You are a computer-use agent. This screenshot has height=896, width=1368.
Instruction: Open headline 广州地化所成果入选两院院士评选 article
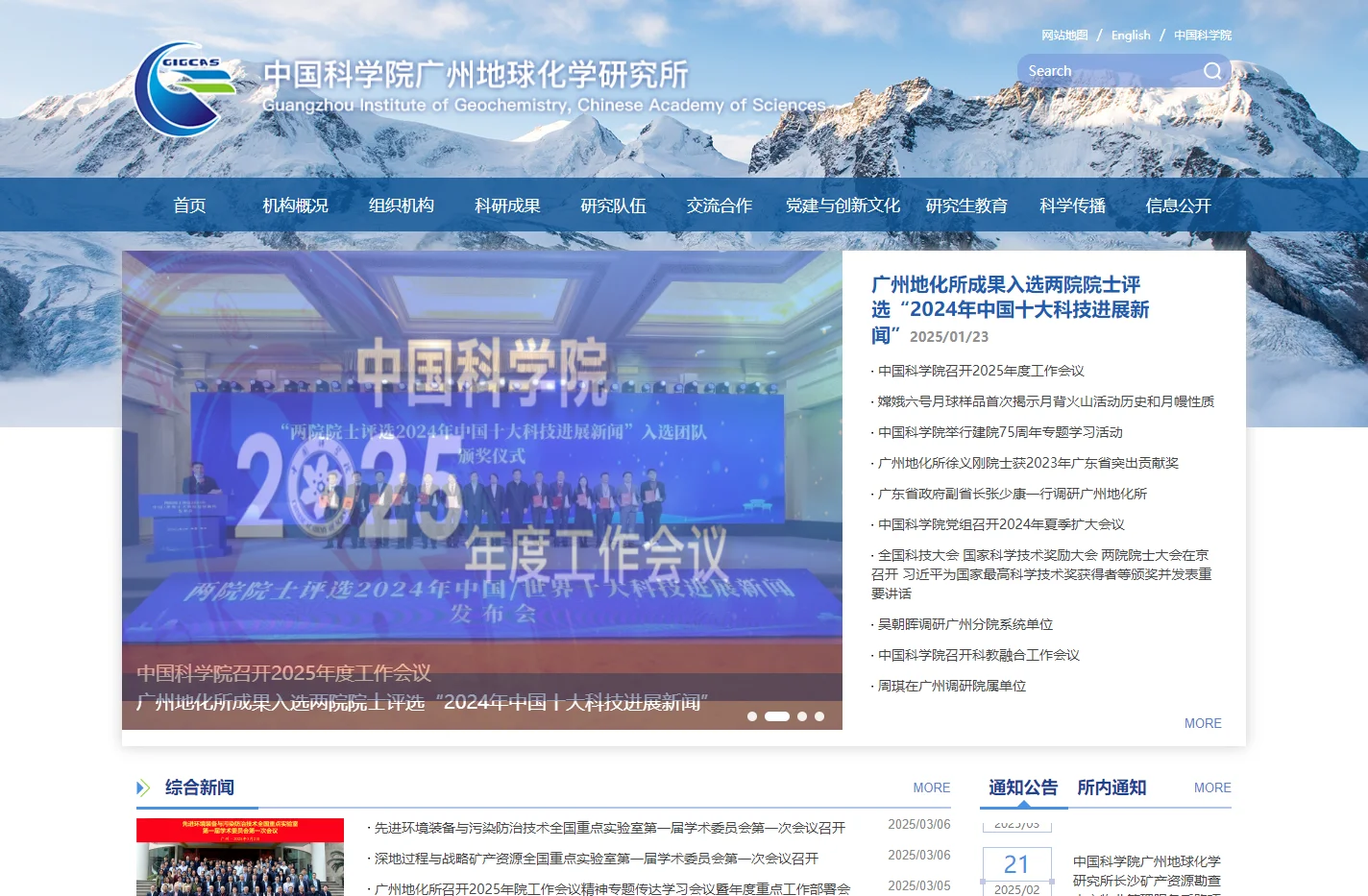point(1010,309)
